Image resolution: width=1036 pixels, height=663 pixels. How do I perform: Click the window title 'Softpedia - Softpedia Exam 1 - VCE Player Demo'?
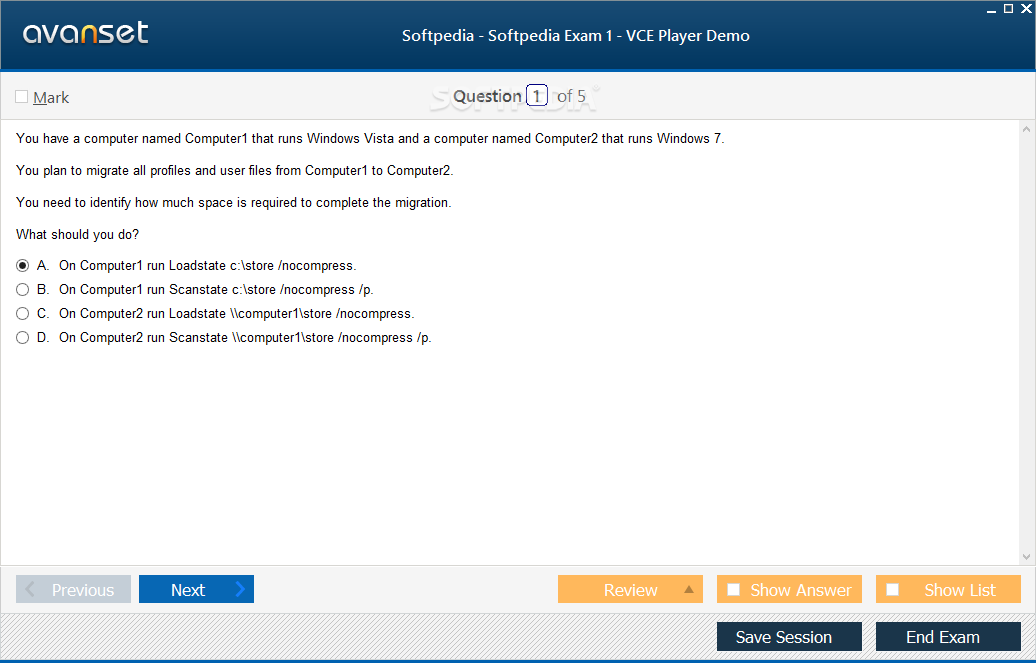pyautogui.click(x=575, y=36)
